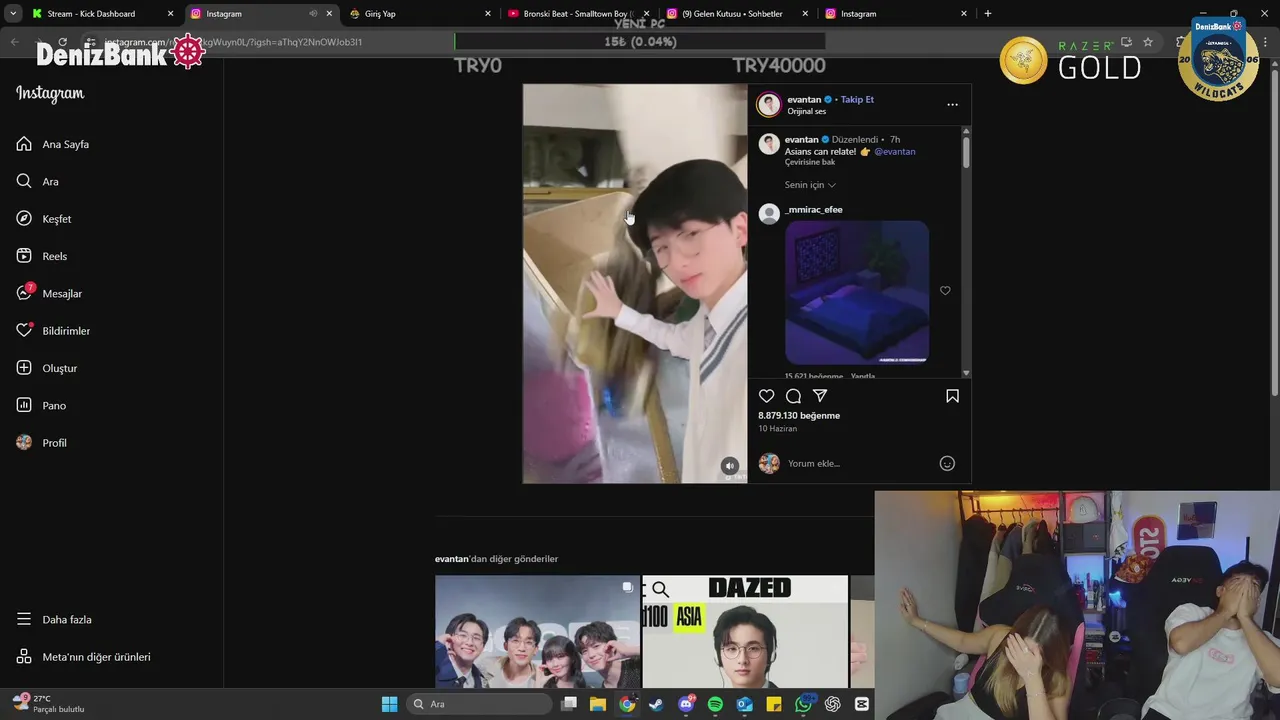Open Steam from the taskbar

coord(656,704)
